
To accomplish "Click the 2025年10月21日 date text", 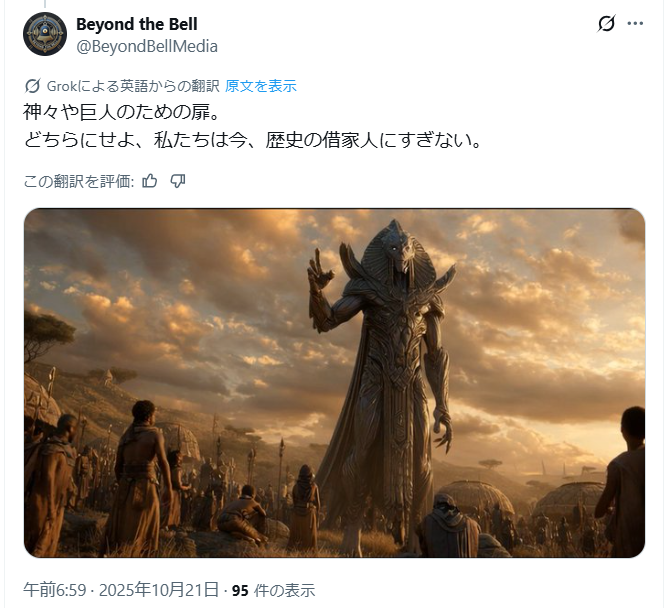I will click(x=159, y=590).
